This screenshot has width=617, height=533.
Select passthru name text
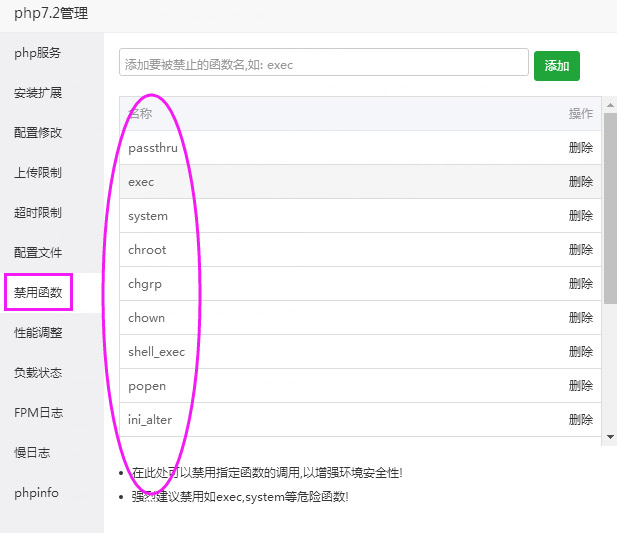[153, 148]
